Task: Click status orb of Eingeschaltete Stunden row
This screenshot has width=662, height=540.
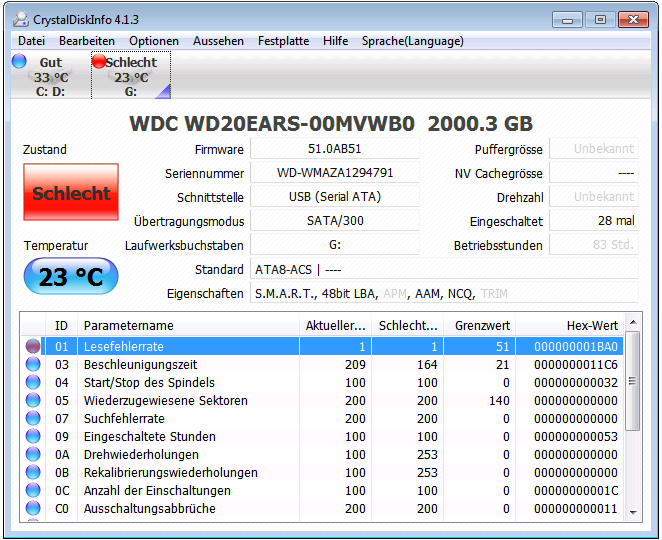Action: pyautogui.click(x=33, y=437)
